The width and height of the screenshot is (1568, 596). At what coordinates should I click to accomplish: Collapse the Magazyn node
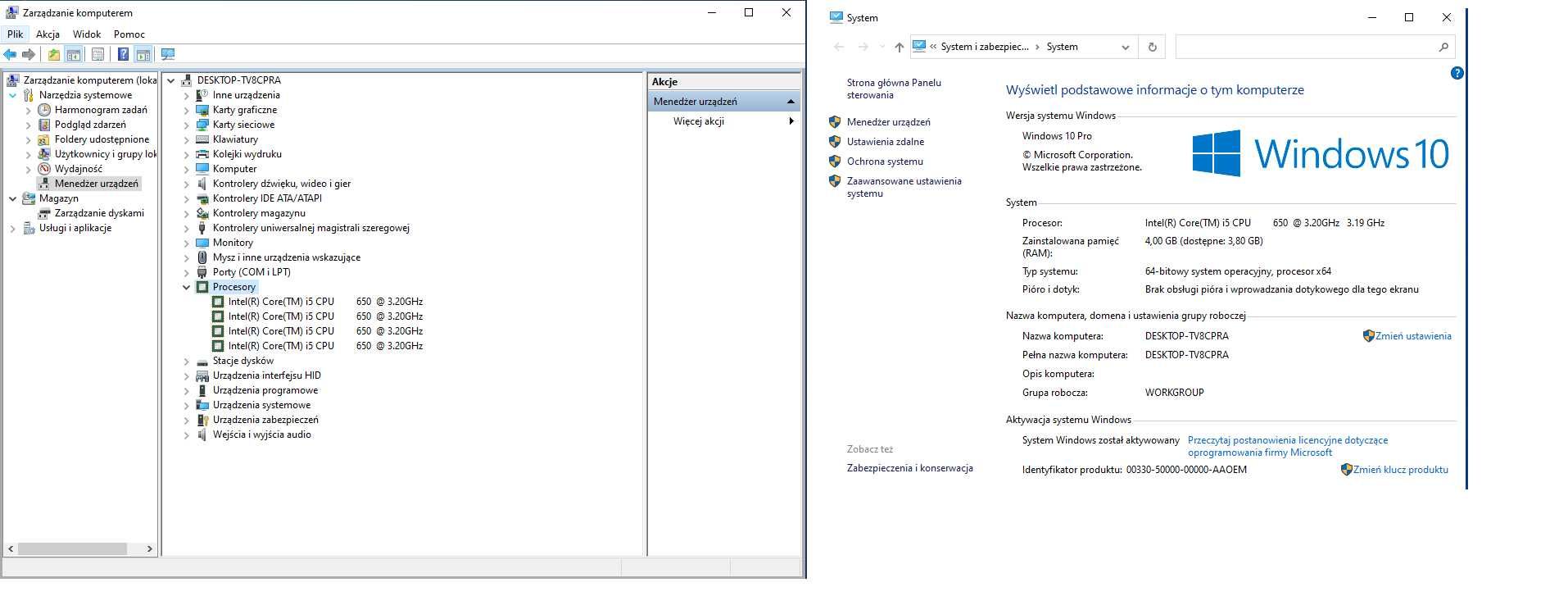[12, 198]
